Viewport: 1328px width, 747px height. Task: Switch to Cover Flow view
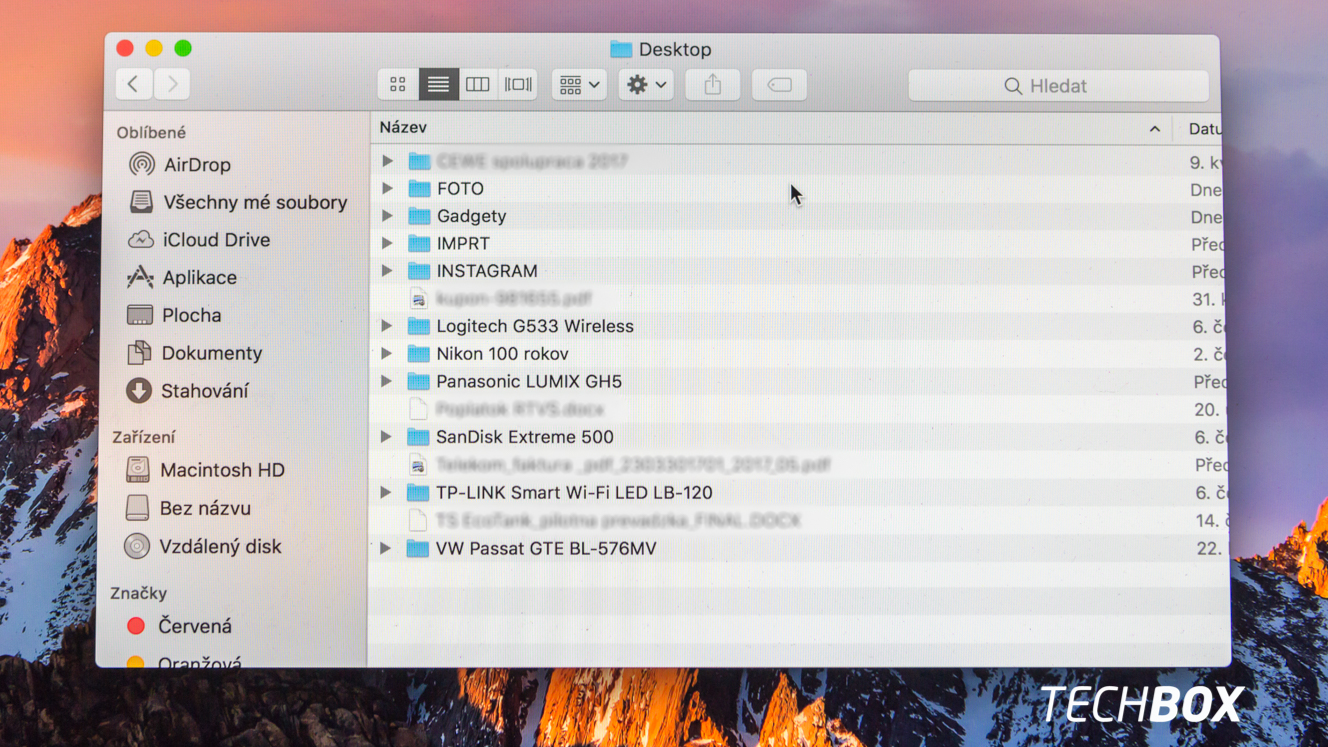click(518, 85)
